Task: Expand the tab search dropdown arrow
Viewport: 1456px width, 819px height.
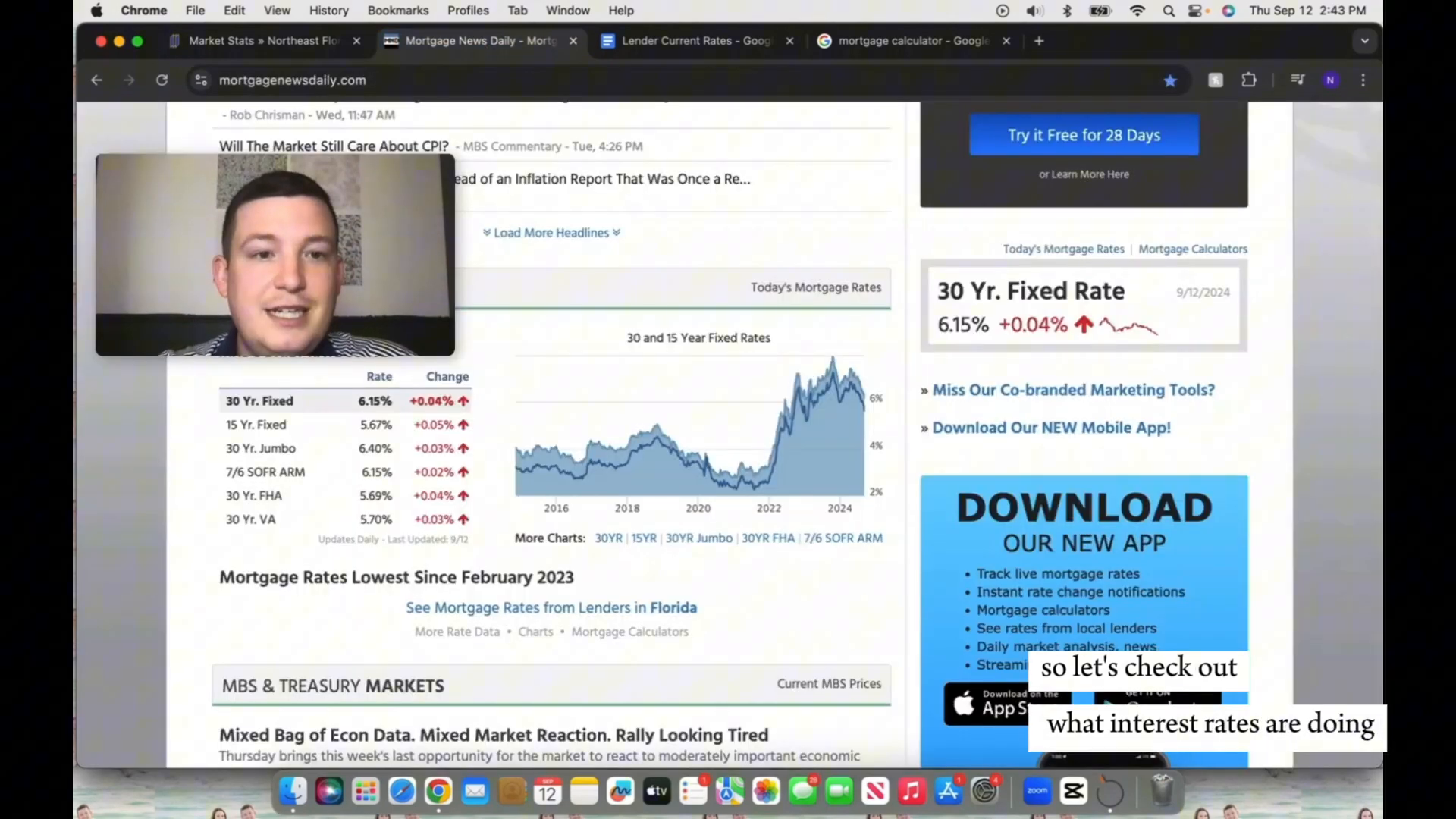Action: [x=1364, y=41]
